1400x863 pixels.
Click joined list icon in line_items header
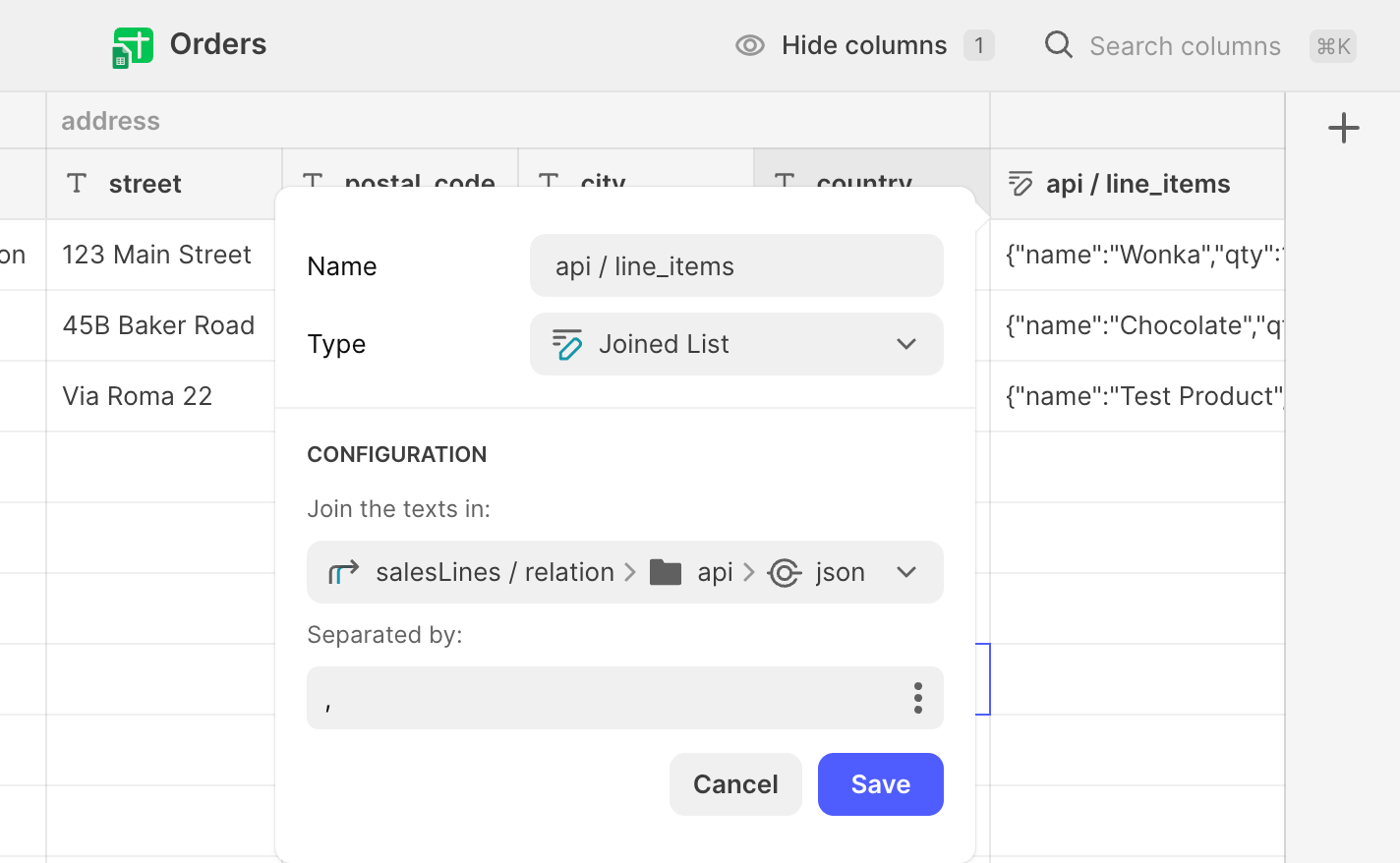pos(1021,184)
